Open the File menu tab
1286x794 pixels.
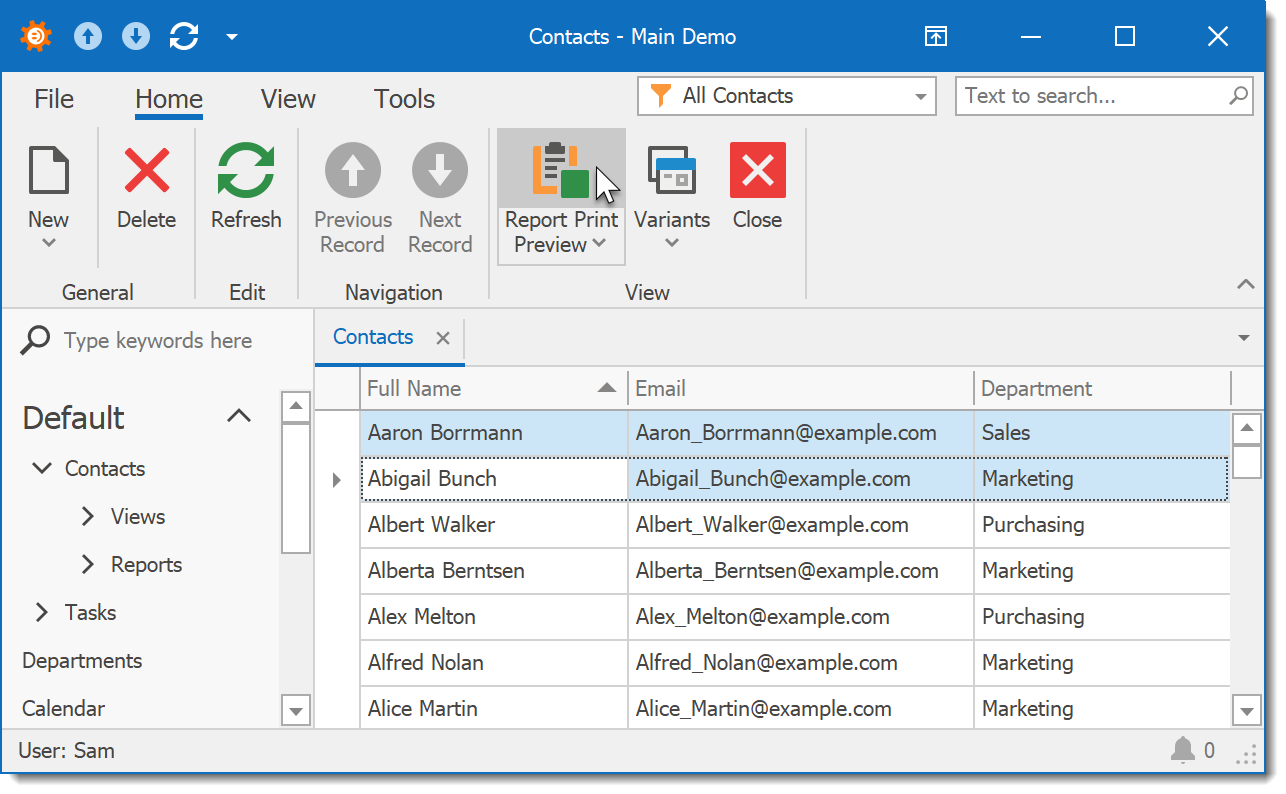[x=54, y=99]
